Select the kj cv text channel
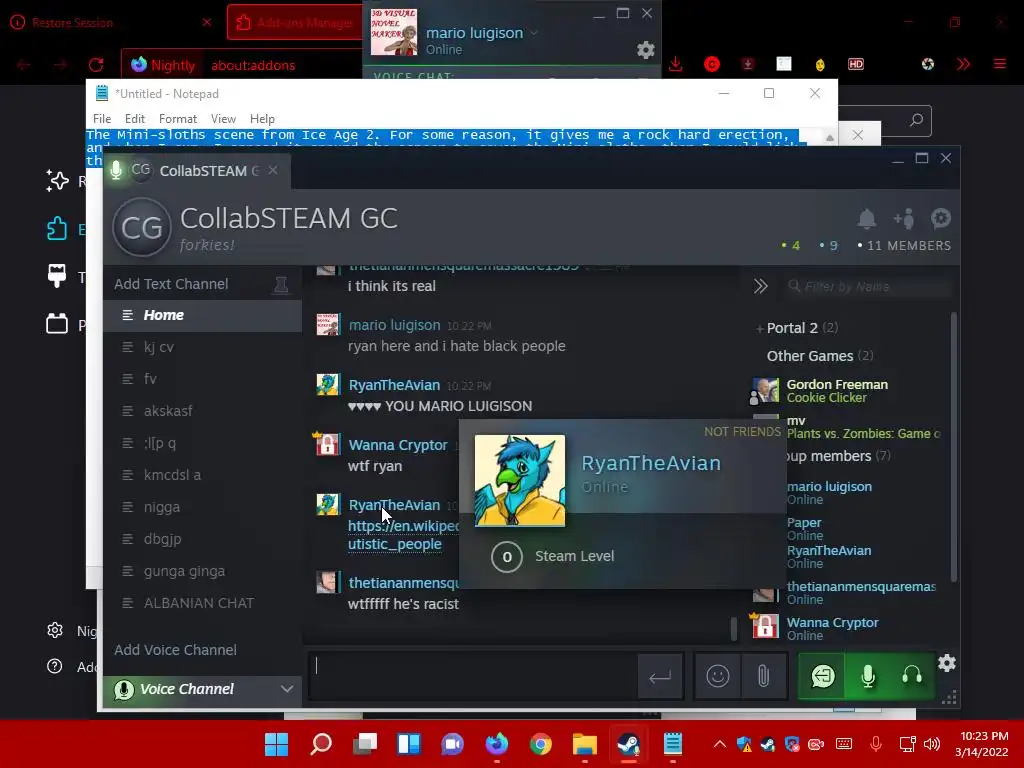The image size is (1024, 768). [x=202, y=347]
